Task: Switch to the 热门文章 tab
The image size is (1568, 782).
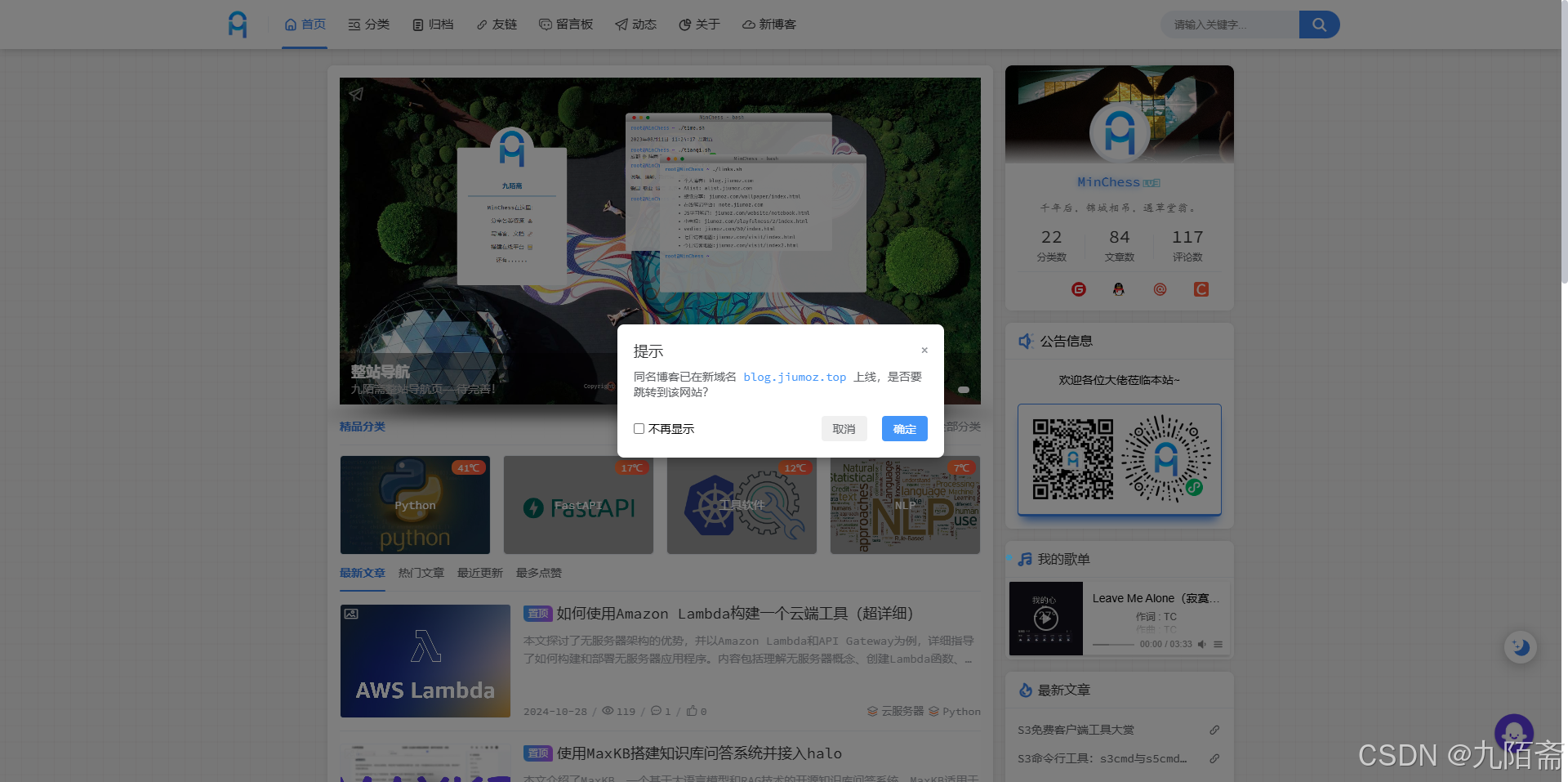Action: 421,573
